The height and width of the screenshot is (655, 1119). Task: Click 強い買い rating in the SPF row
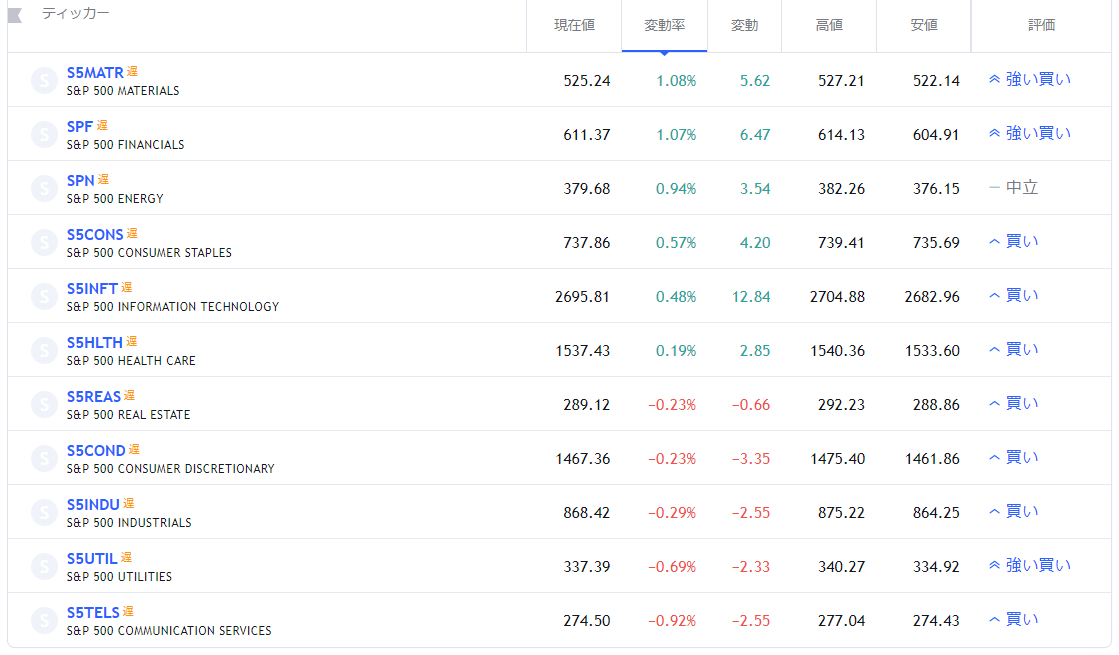(x=1030, y=133)
